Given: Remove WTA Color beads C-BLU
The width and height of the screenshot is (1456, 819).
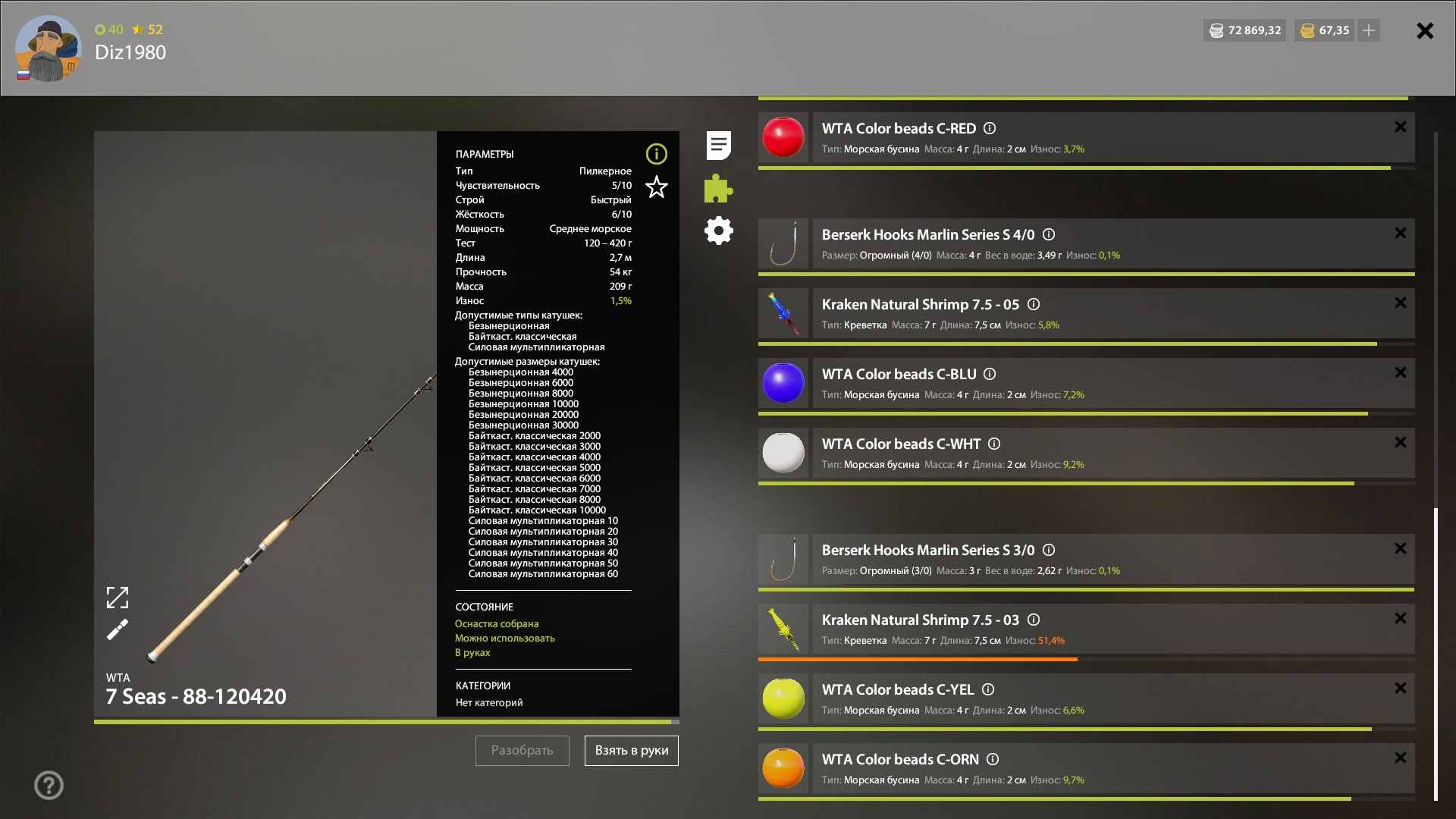Looking at the screenshot, I should pos(1401,372).
